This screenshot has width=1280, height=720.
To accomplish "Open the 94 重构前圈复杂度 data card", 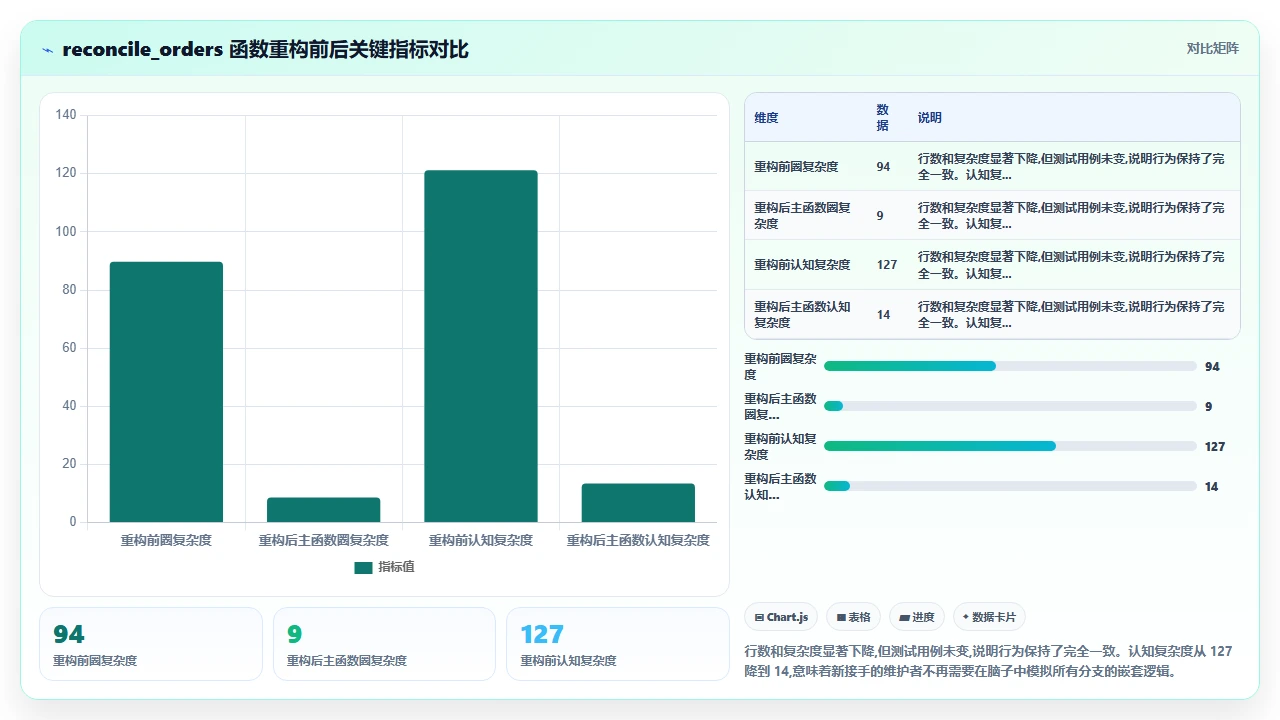I will (x=151, y=644).
